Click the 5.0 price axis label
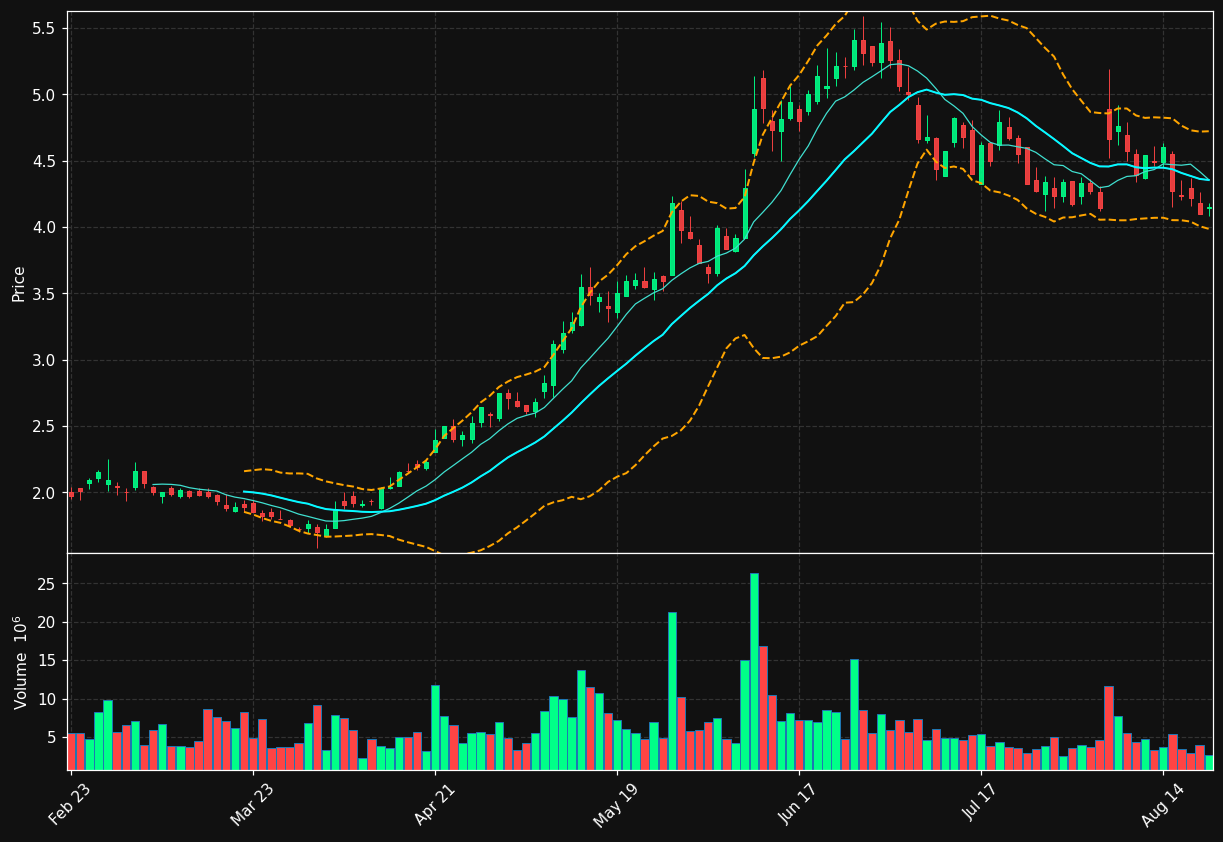1223x842 pixels. [x=45, y=95]
